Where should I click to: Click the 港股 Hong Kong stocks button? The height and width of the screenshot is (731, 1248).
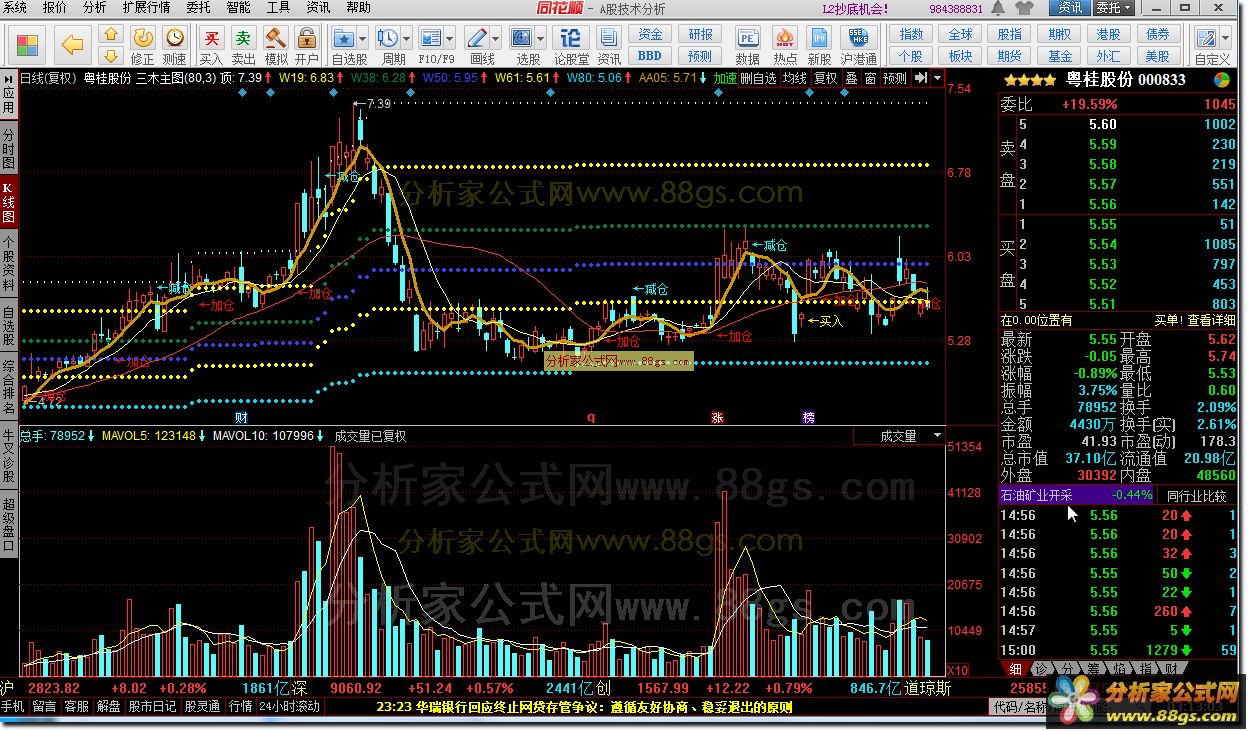(1108, 35)
